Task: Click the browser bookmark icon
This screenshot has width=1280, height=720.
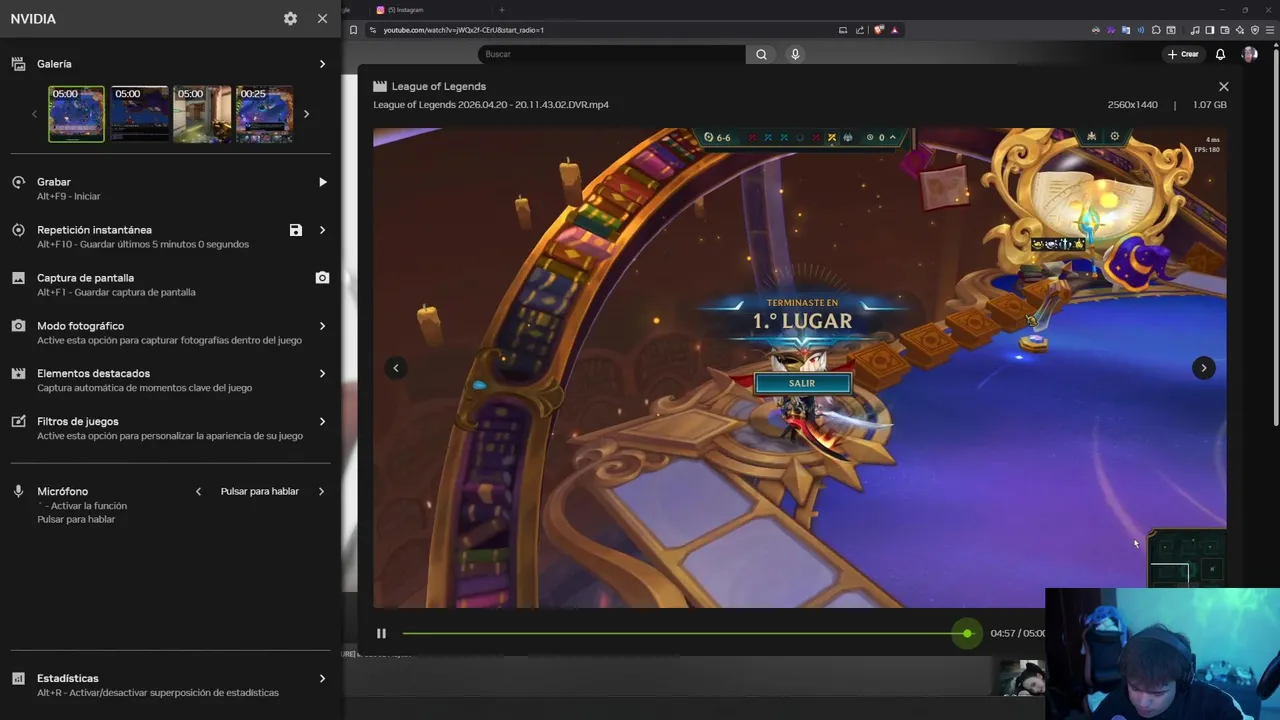Action: click(x=353, y=30)
